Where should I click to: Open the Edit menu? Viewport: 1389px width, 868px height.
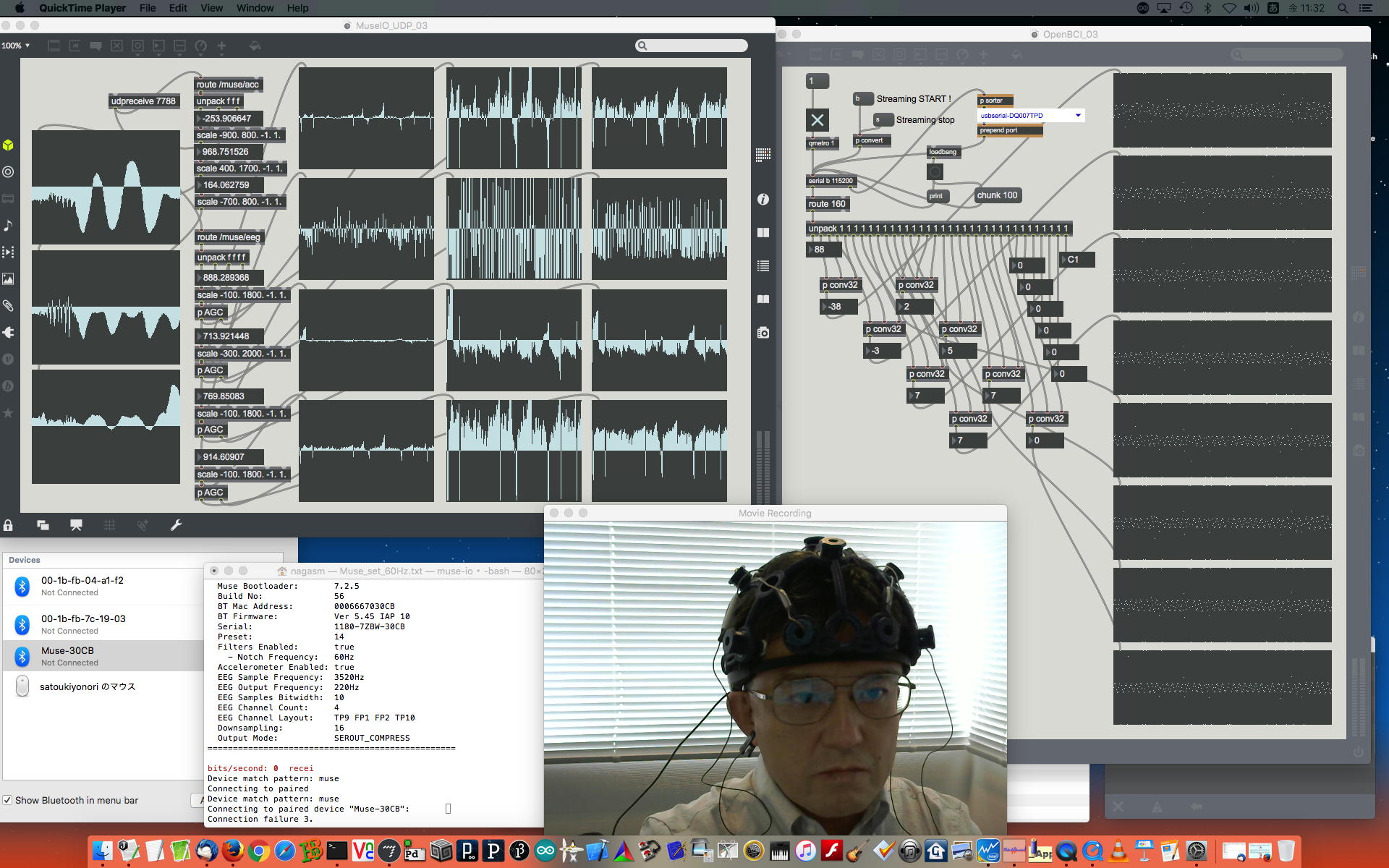click(x=178, y=8)
